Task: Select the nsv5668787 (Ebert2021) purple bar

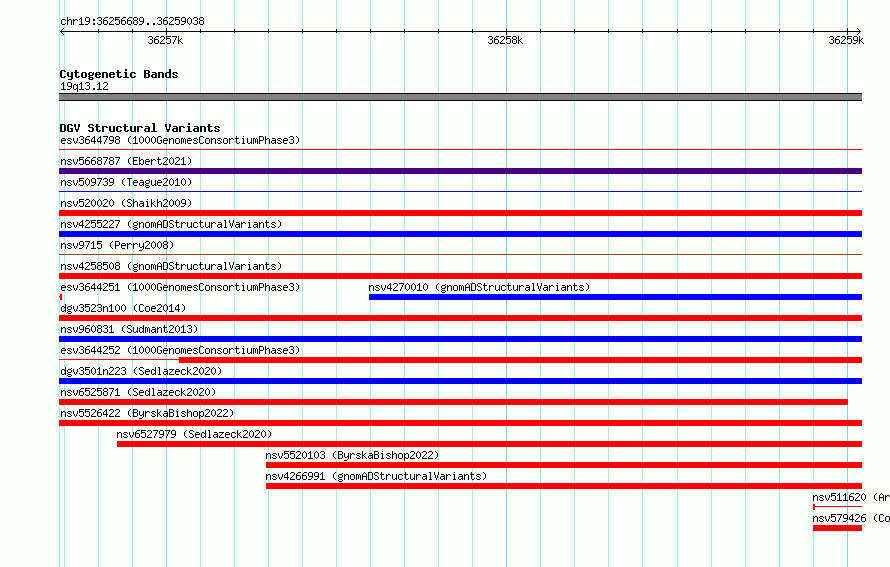Action: pos(460,171)
